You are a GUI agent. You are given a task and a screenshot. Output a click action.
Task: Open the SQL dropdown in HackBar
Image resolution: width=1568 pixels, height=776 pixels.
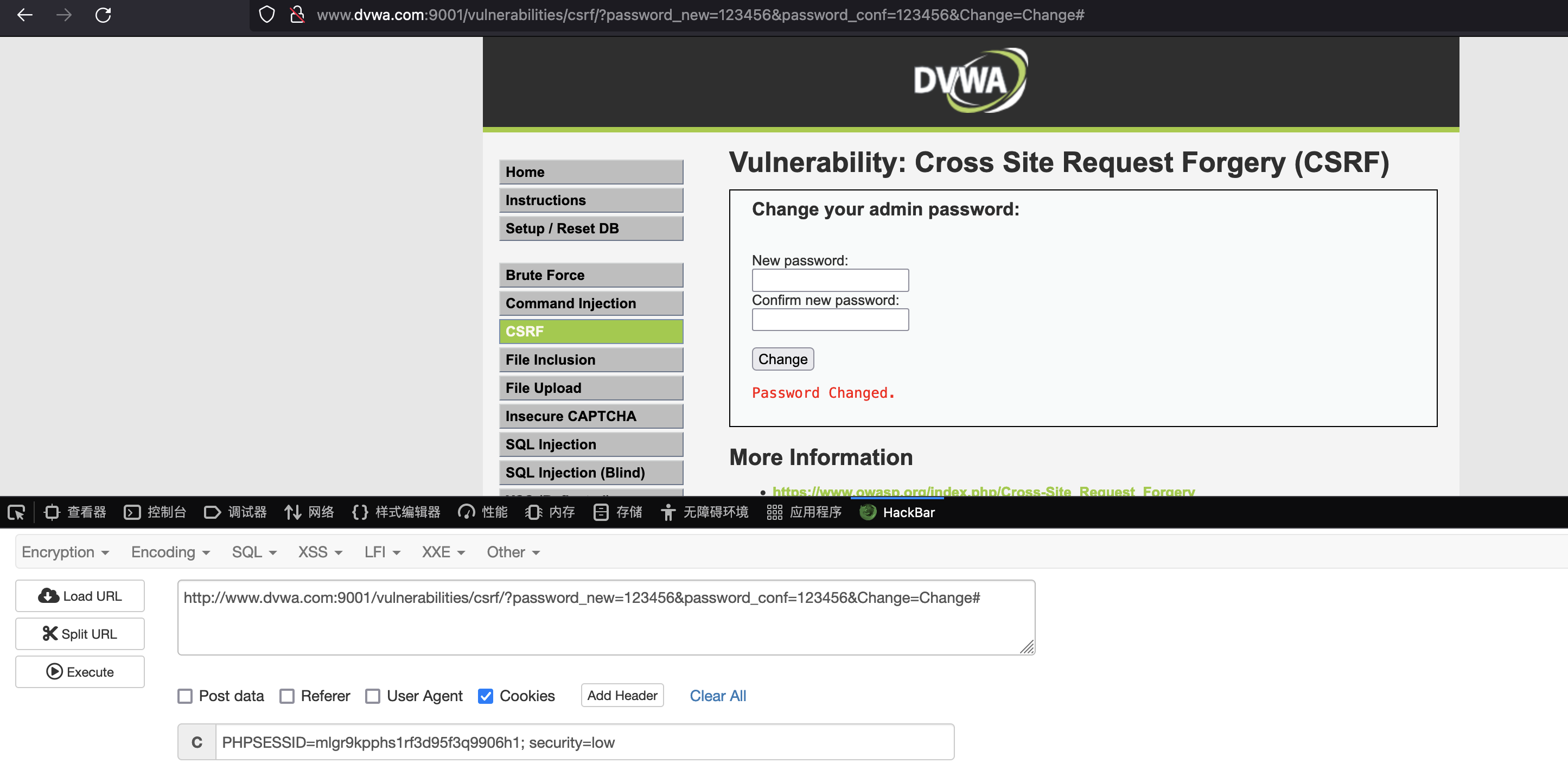(254, 552)
